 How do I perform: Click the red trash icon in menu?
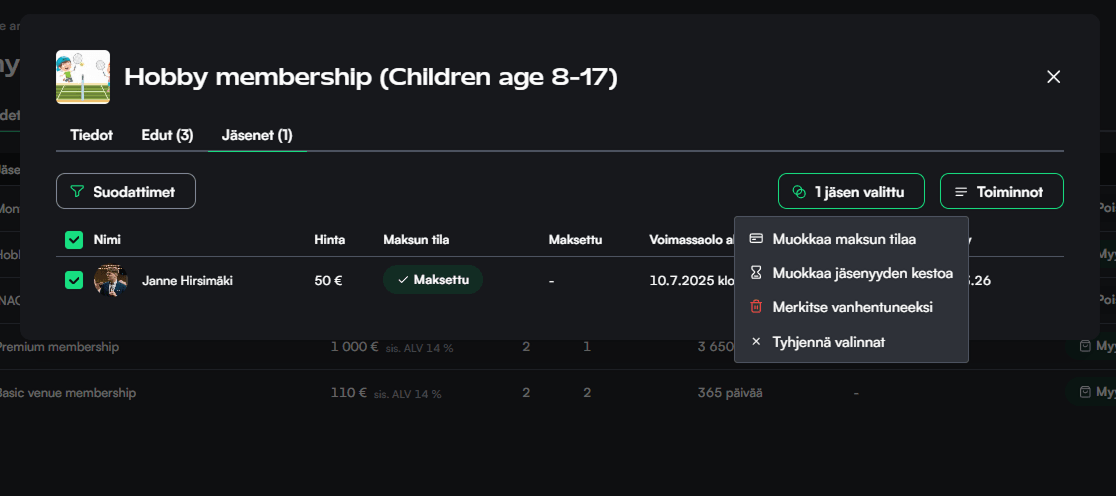pyautogui.click(x=756, y=307)
